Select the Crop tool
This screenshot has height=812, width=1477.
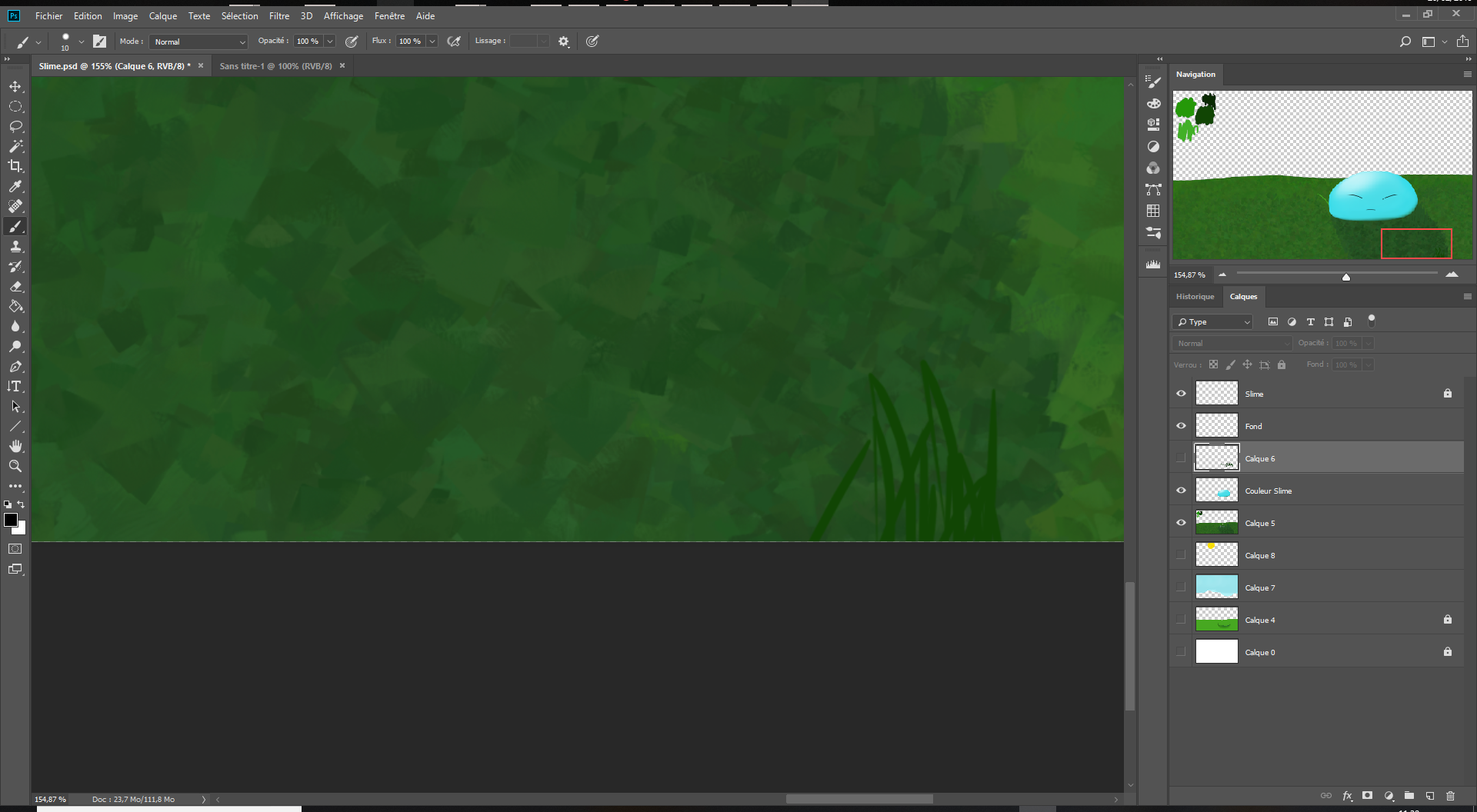pos(15,165)
